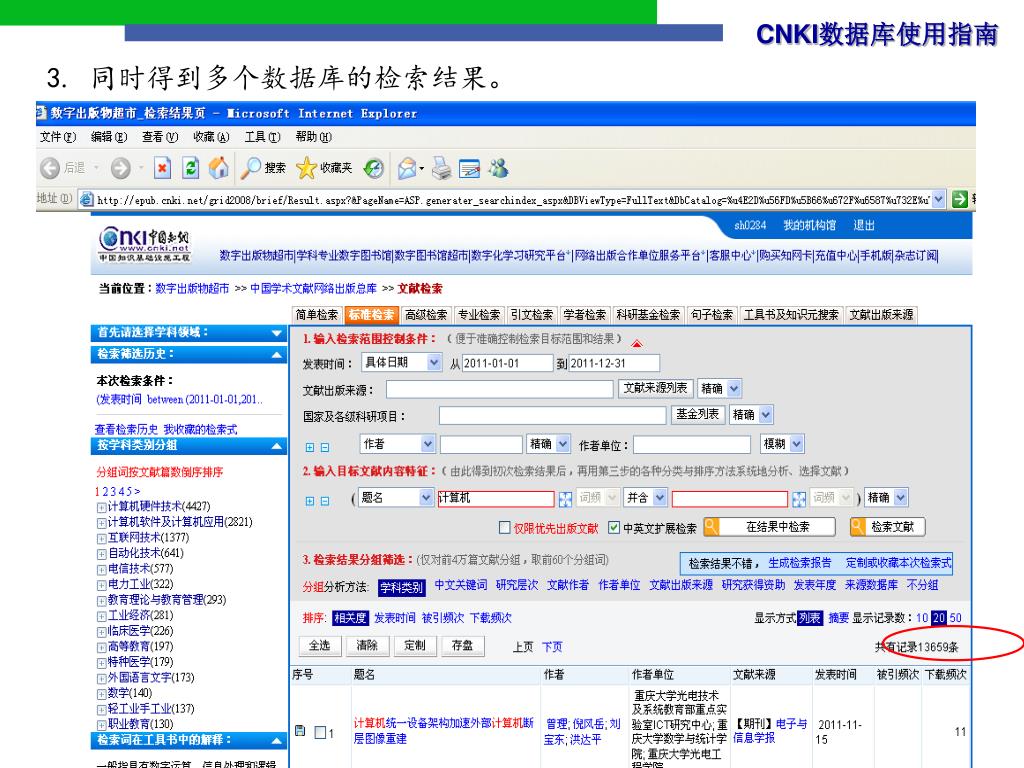Refresh the page using green arrows icon
Screen dimensions: 1024x768
190,168
